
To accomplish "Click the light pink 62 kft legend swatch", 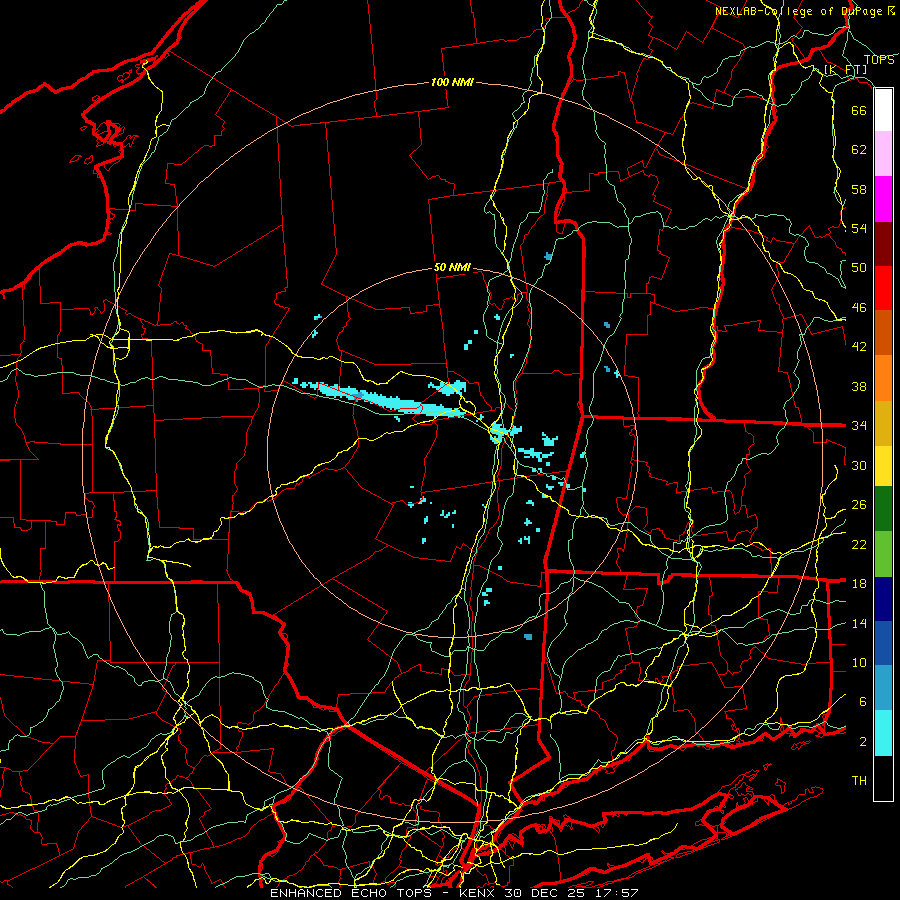I will pyautogui.click(x=883, y=154).
